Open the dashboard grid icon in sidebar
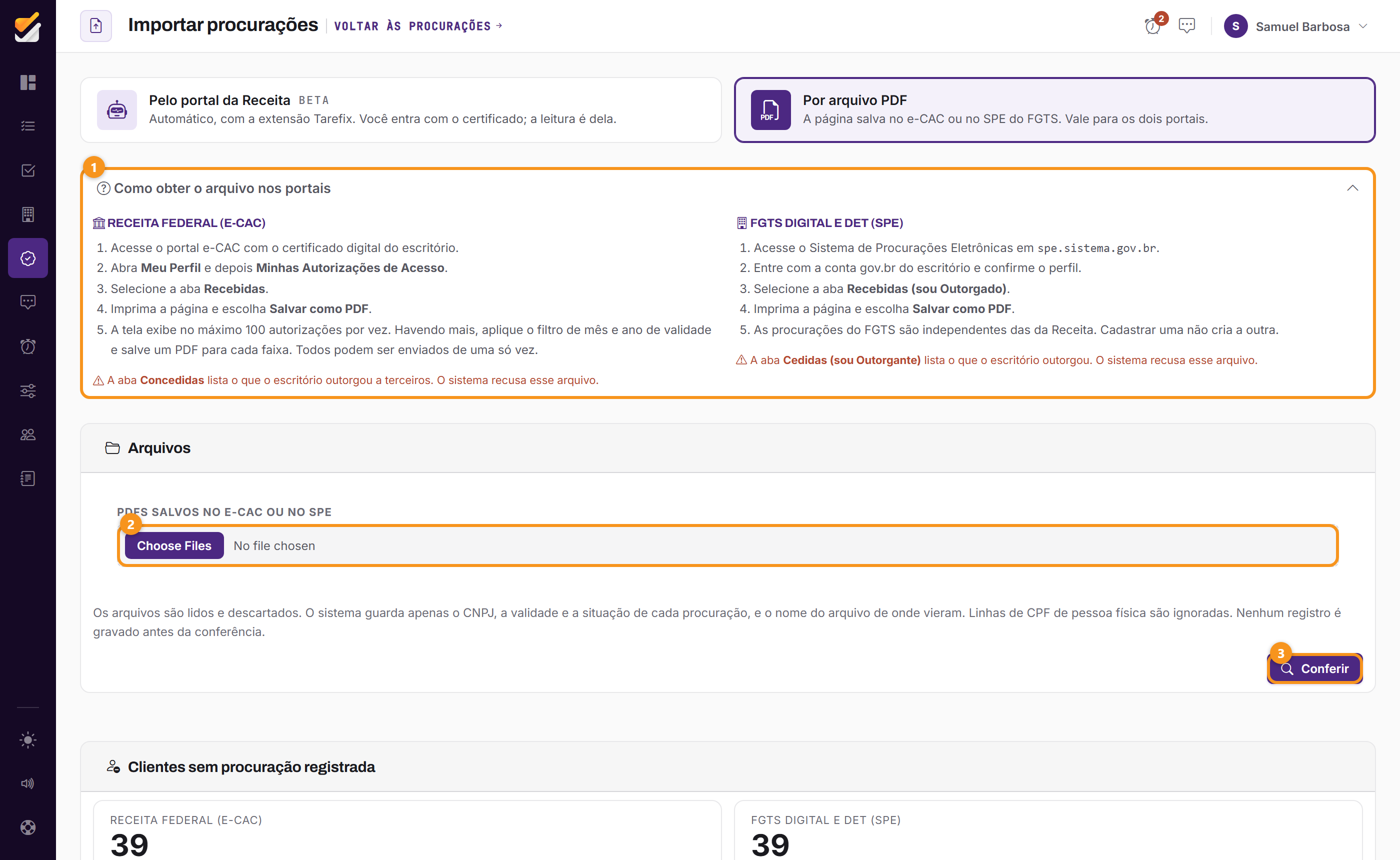1400x860 pixels. (28, 82)
